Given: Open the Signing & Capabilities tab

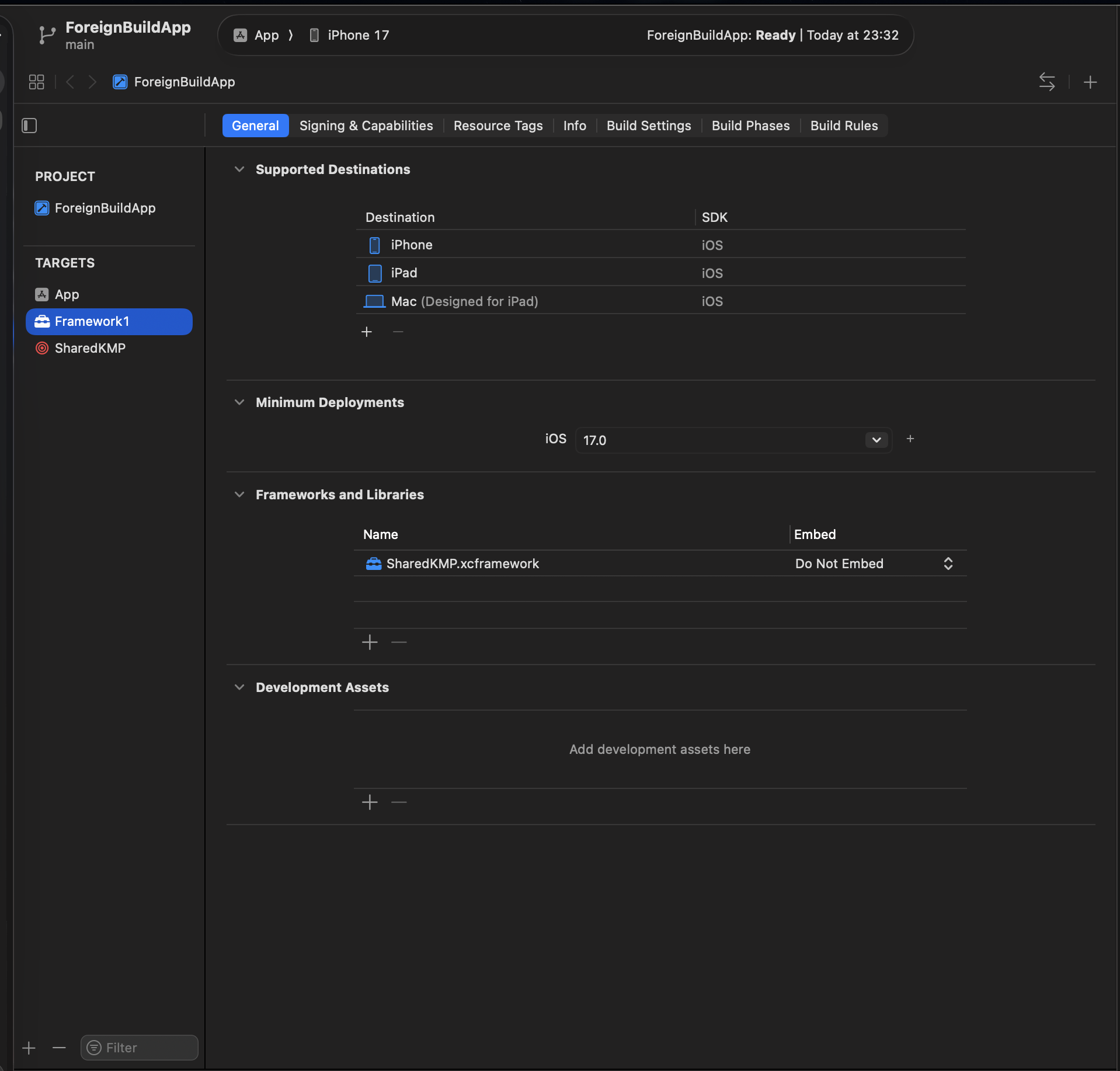Looking at the screenshot, I should click(366, 126).
